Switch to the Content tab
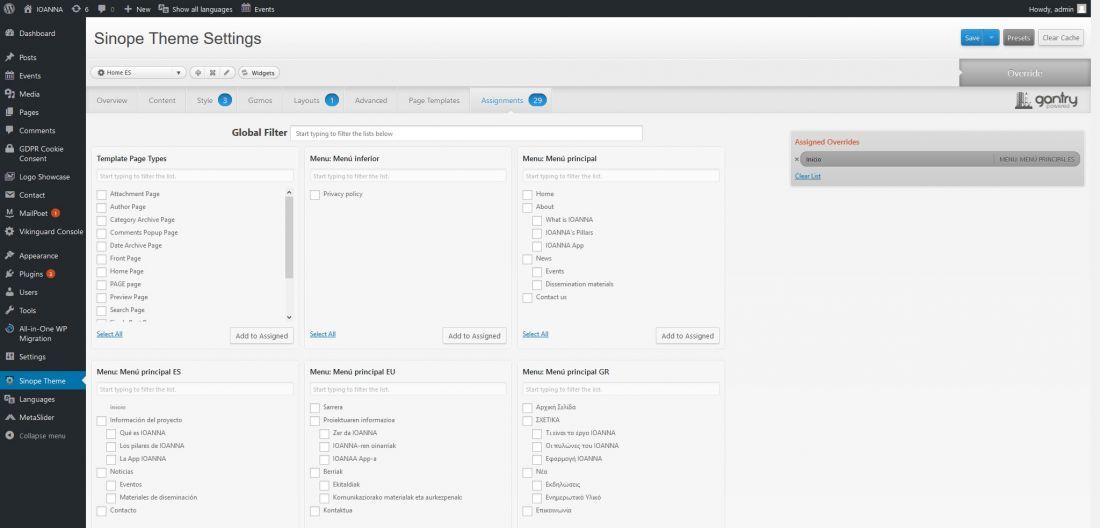This screenshot has width=1100, height=528. click(162, 100)
